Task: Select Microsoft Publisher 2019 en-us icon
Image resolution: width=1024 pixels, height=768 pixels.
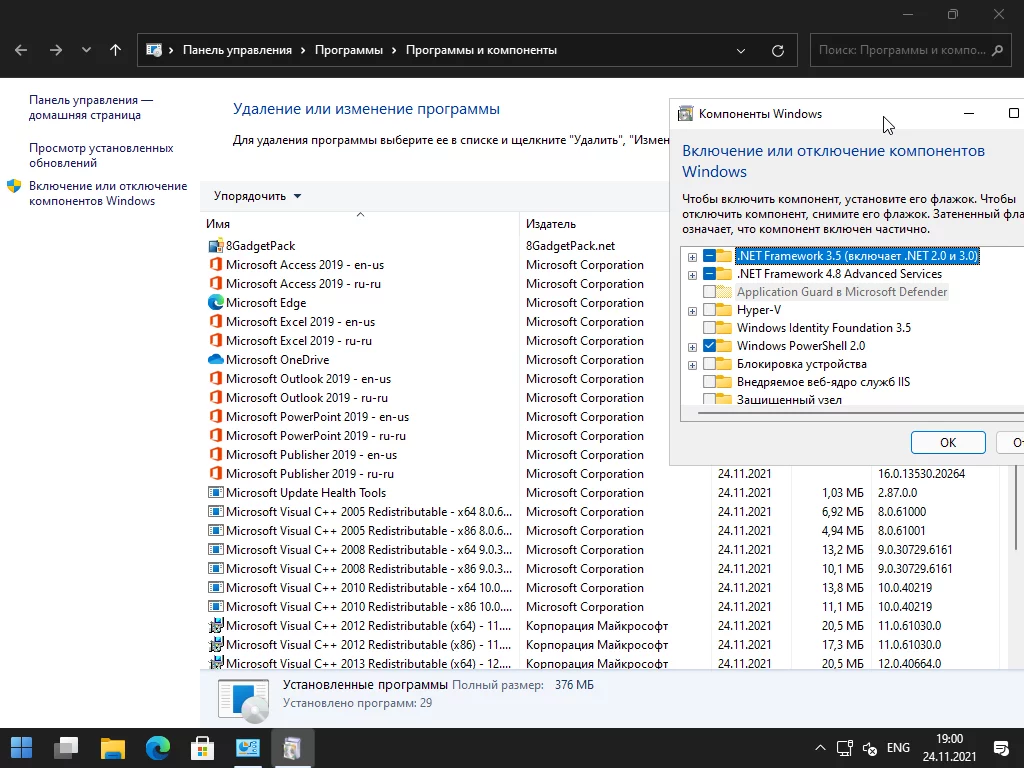Action: pyautogui.click(x=216, y=455)
